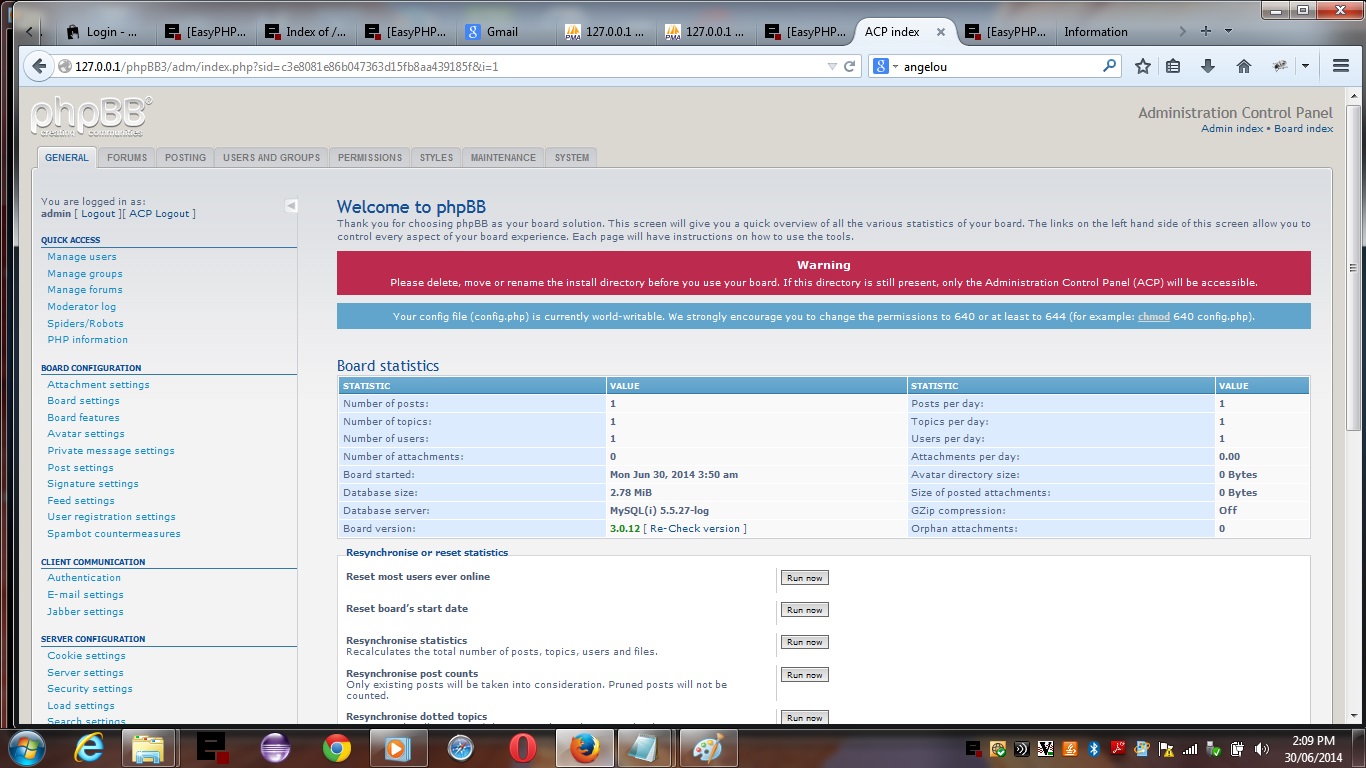Open the Firefox hamburger menu
Screen dimensions: 1366x768
[1341, 66]
